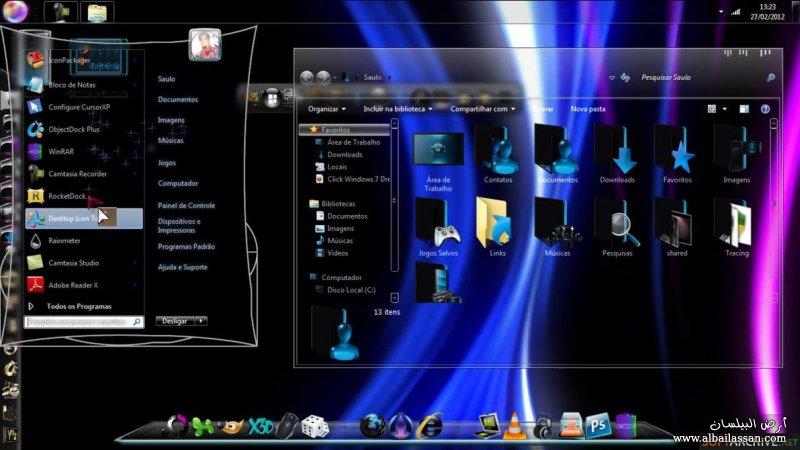
Task: Open Imagens in Start menu right pane
Action: [171, 120]
